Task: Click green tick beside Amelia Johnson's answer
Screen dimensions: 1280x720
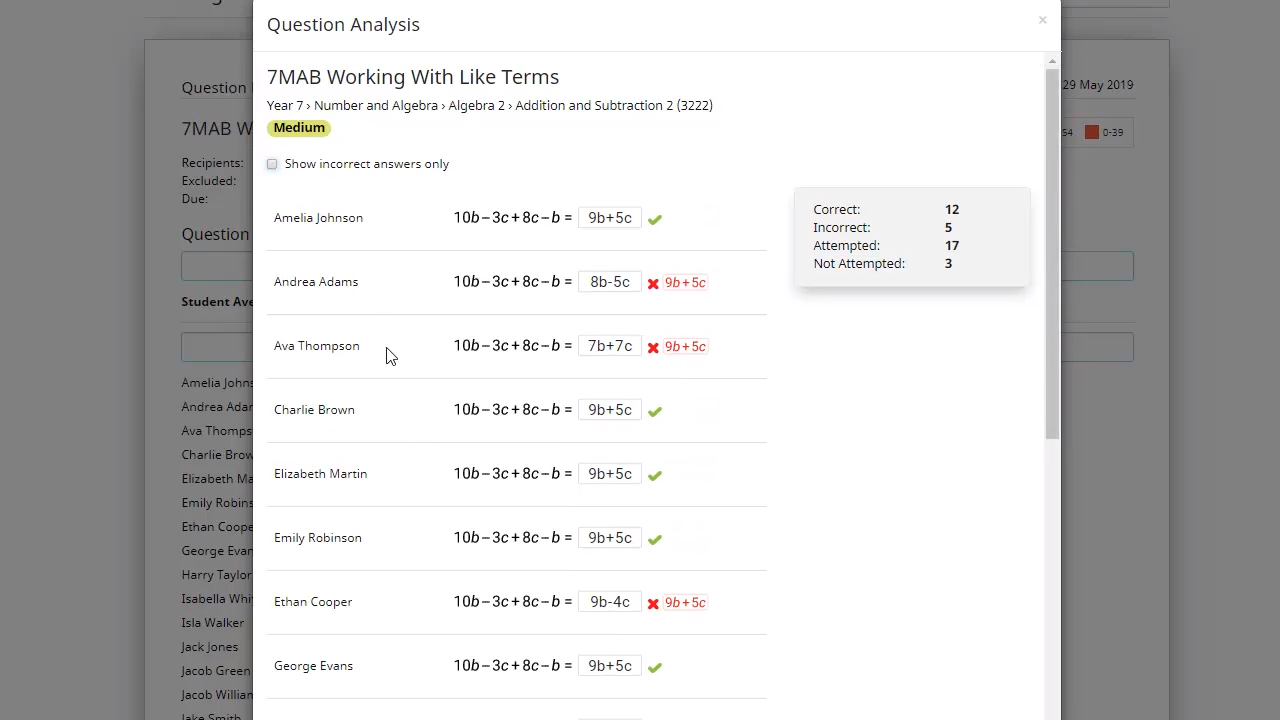Action: tap(655, 219)
